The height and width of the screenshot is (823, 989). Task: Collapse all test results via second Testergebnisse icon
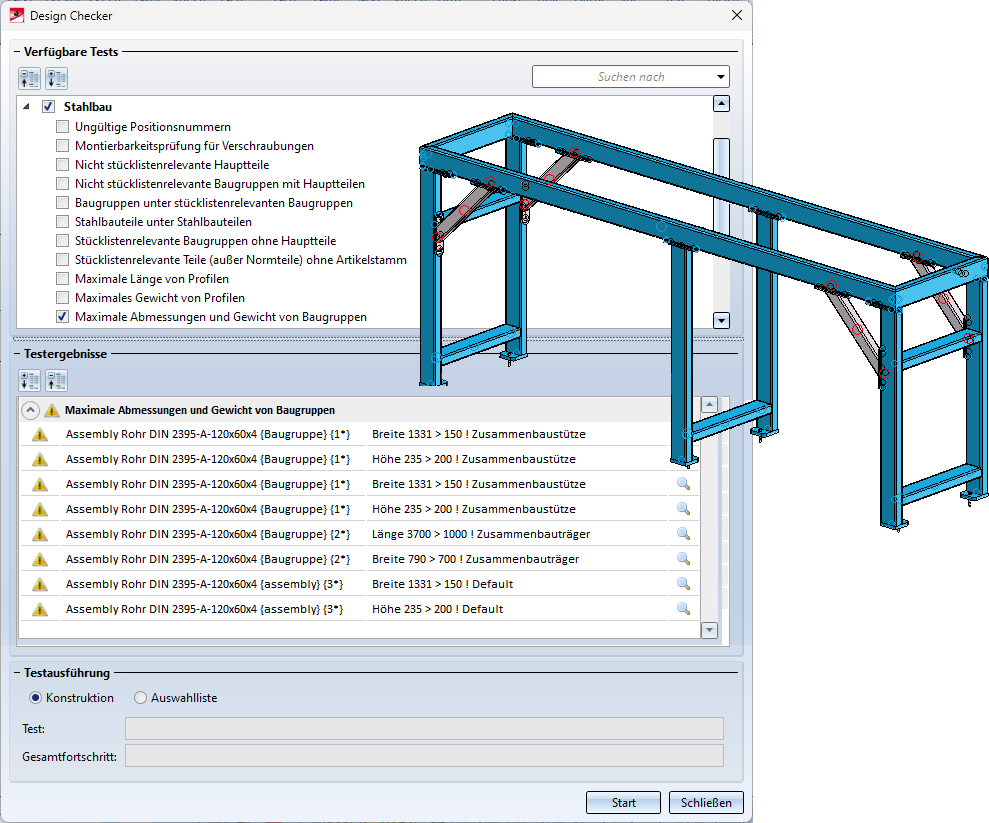pos(56,380)
